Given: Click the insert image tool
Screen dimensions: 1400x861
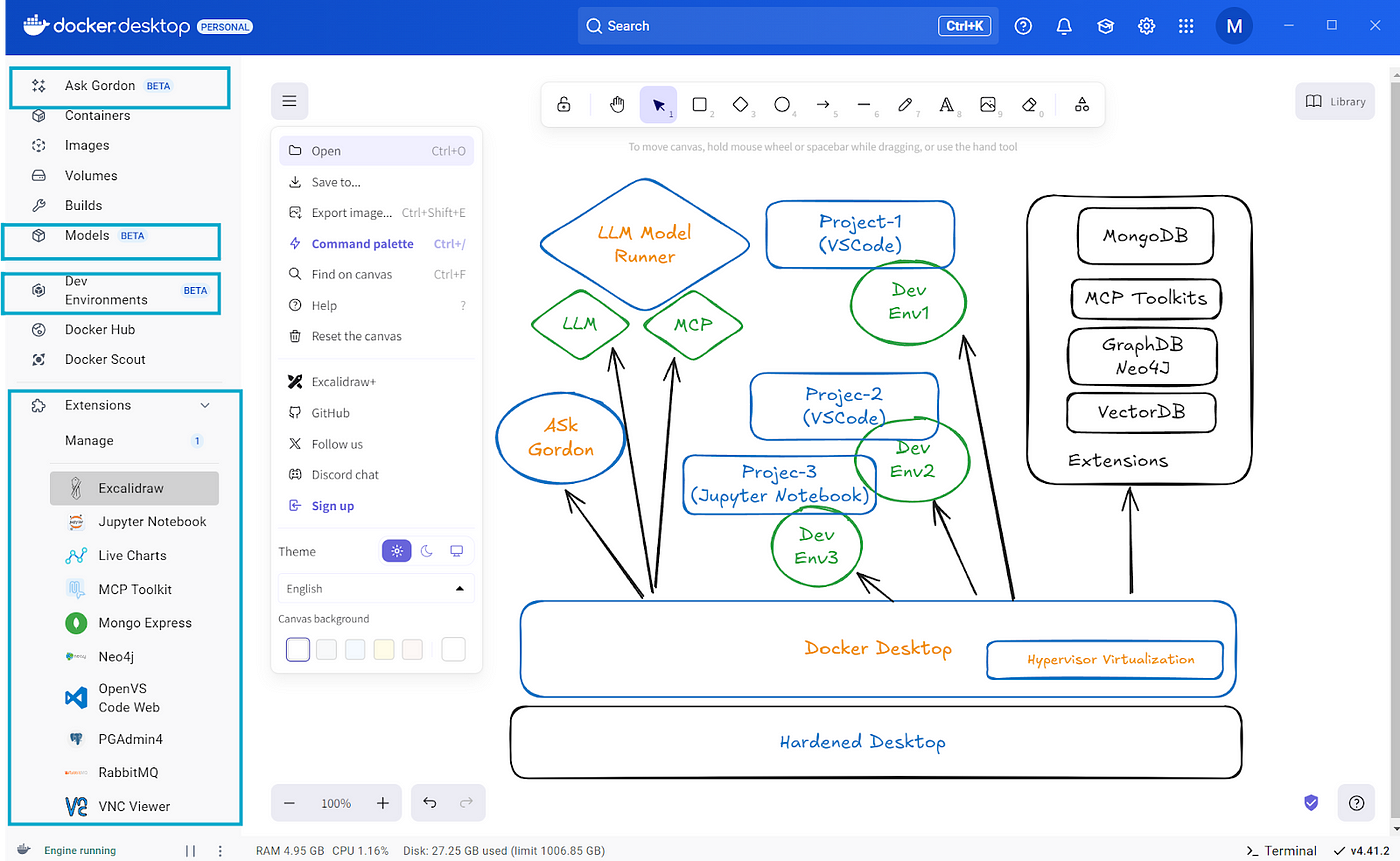Looking at the screenshot, I should (988, 104).
